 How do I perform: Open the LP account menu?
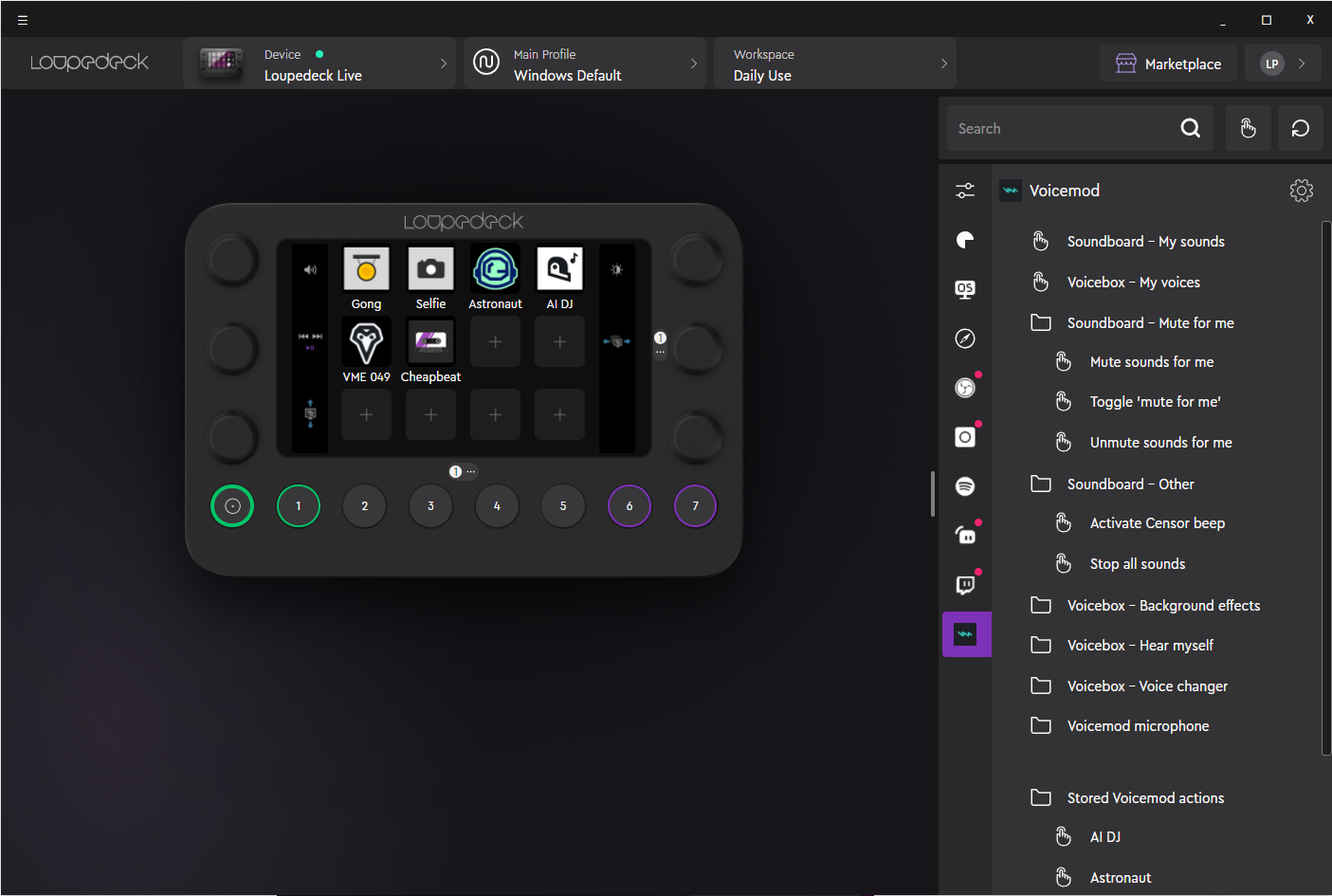point(1283,64)
